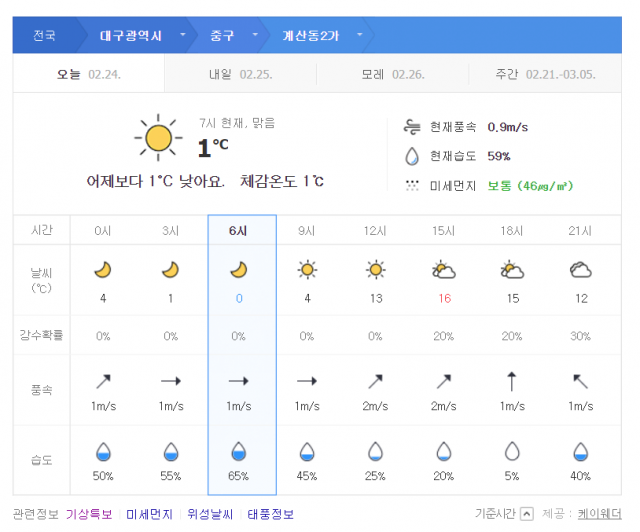Screen dimensions: 640x532
Task: Switch to the 오늘 02.24. tab
Action: [89, 74]
